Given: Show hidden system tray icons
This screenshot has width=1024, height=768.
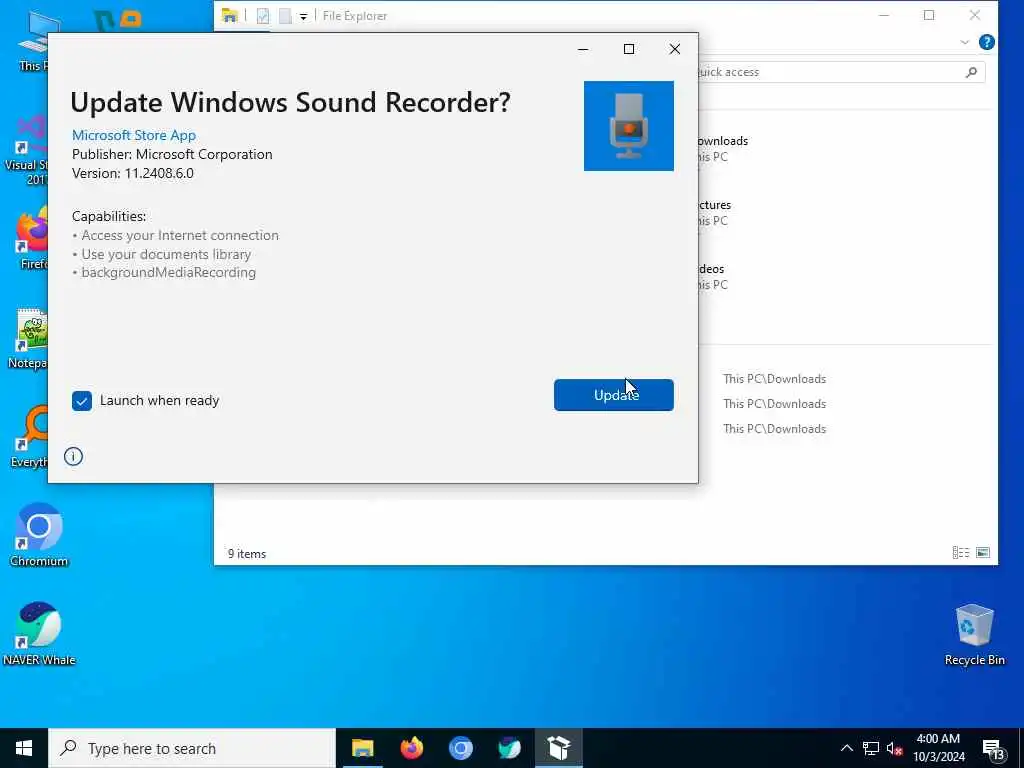Looking at the screenshot, I should click(846, 748).
